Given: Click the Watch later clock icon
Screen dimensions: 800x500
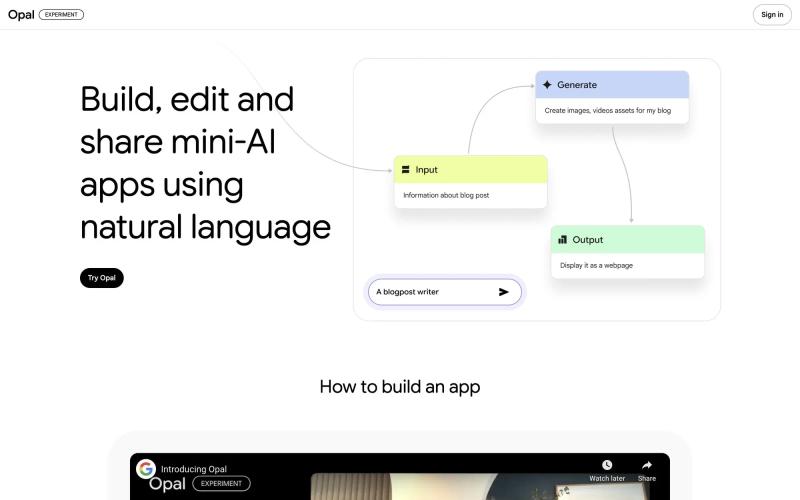Looking at the screenshot, I should (x=607, y=465).
